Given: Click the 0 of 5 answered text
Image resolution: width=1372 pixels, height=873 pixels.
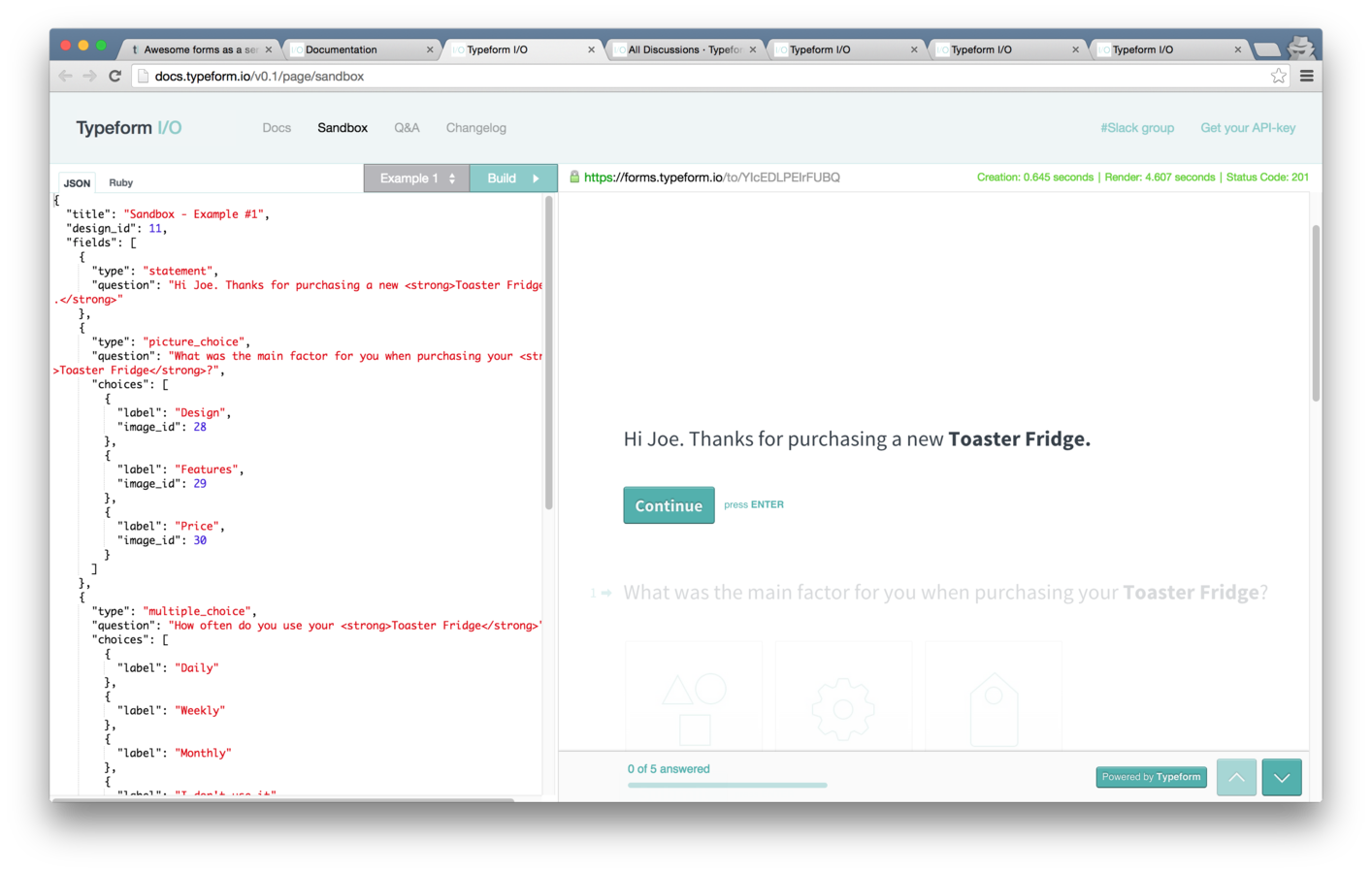Looking at the screenshot, I should click(x=669, y=769).
